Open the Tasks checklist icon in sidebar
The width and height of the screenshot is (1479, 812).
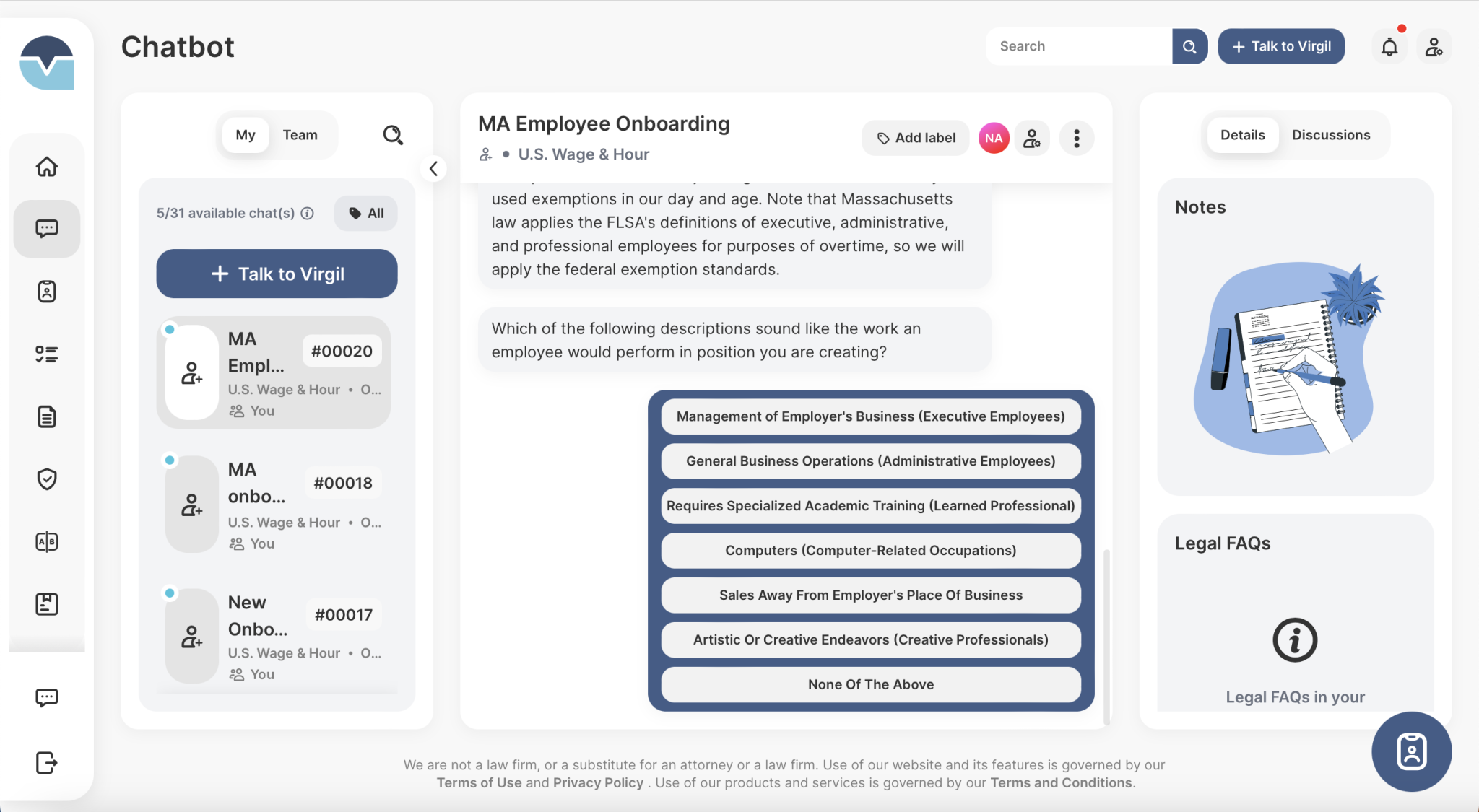point(46,354)
